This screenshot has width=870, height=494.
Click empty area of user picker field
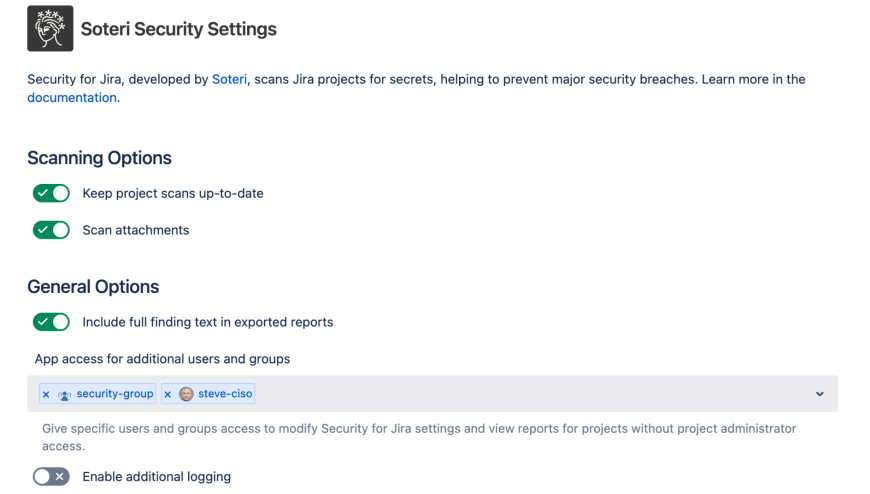pos(530,394)
